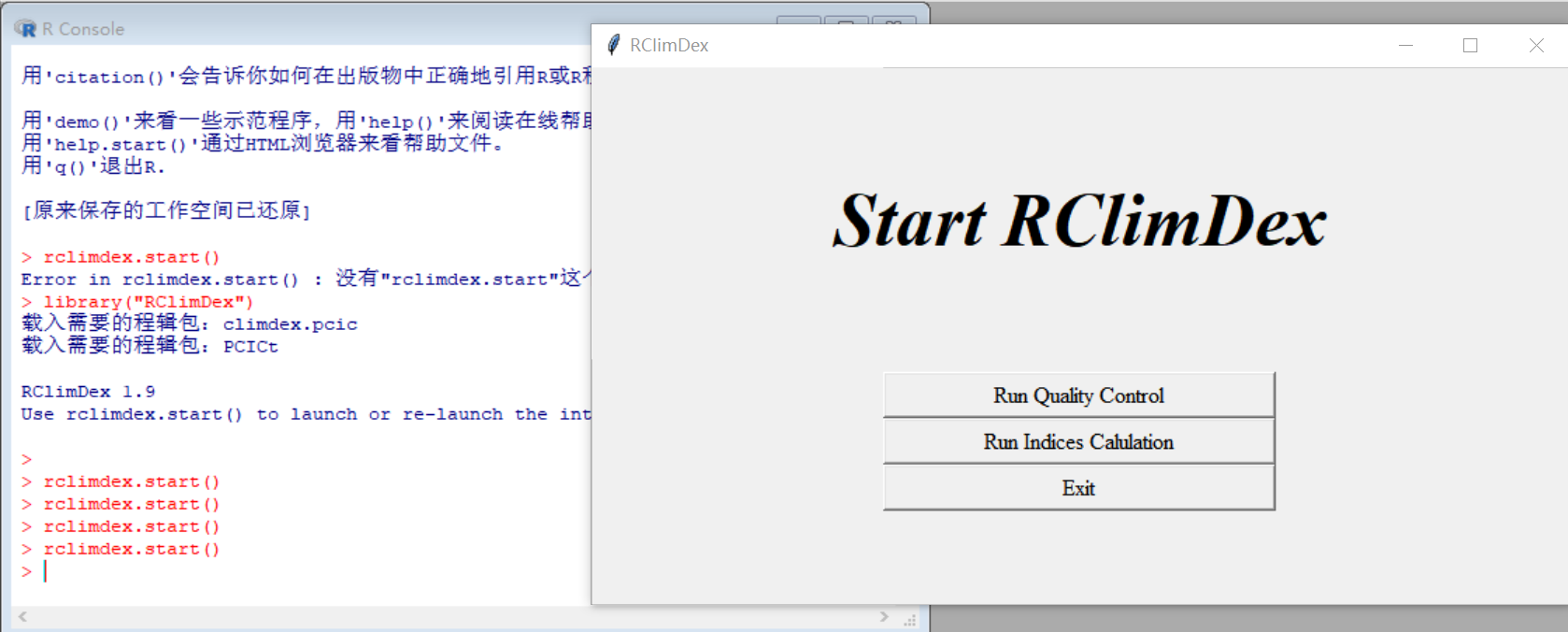This screenshot has width=1568, height=632.
Task: Click the Run Indices Calulation button
Action: point(1078,441)
